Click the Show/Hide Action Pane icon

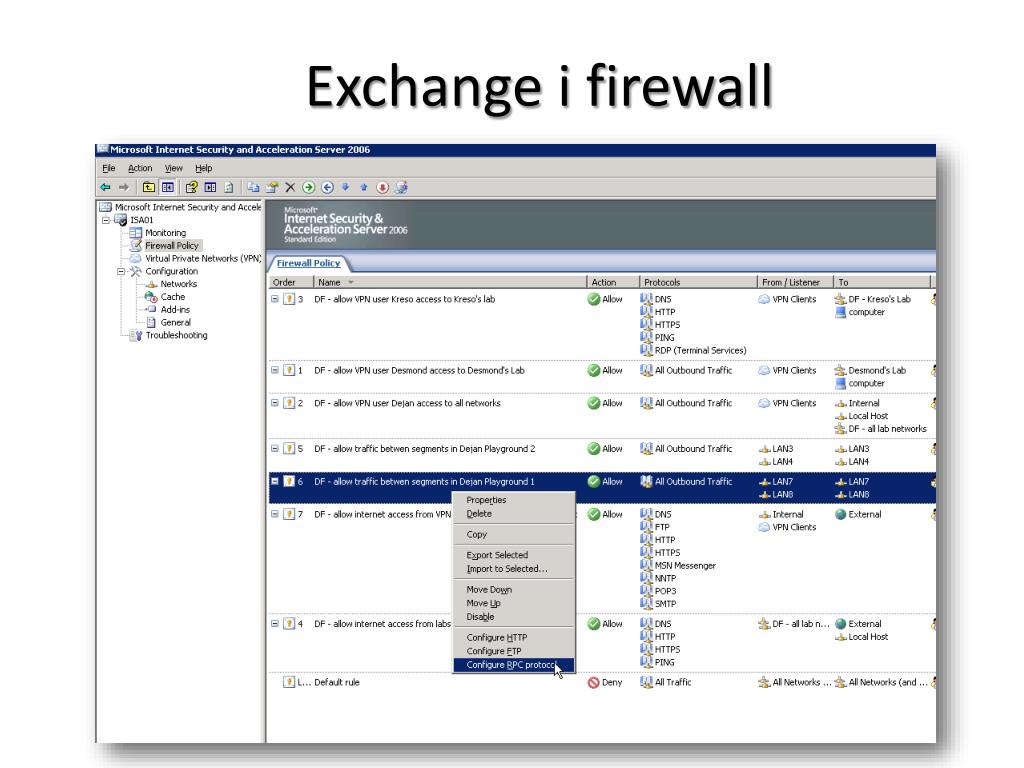[x=210, y=187]
